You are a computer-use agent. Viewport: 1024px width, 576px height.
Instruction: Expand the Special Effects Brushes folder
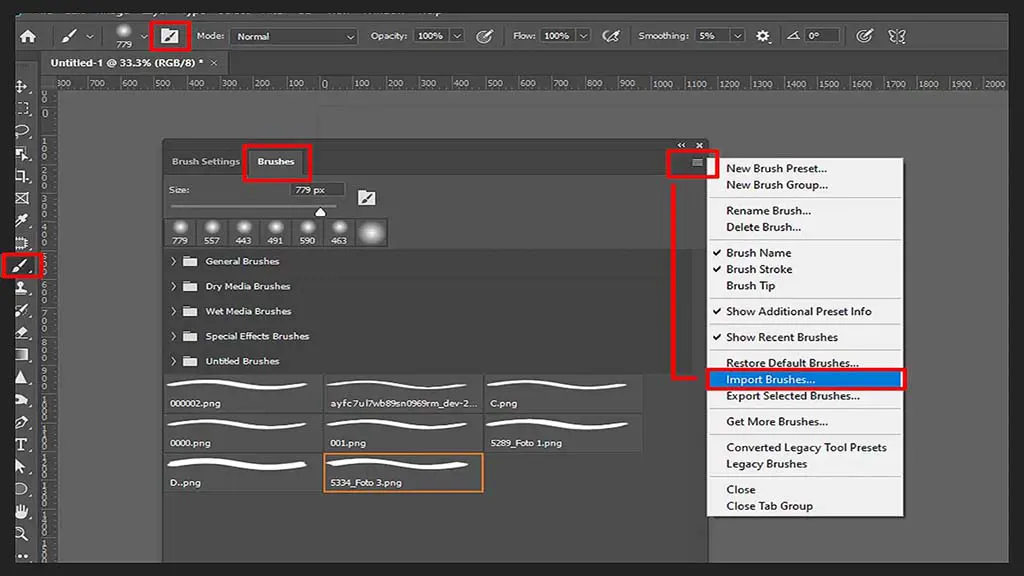click(x=173, y=336)
